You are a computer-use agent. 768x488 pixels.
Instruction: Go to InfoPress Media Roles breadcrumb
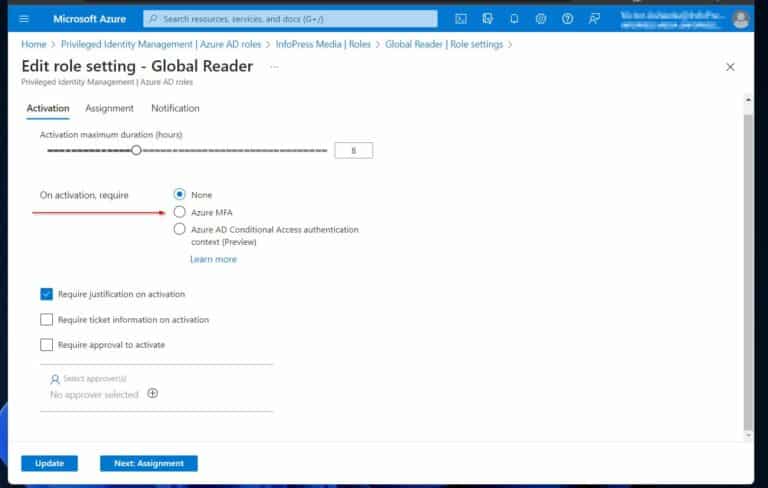pos(323,44)
